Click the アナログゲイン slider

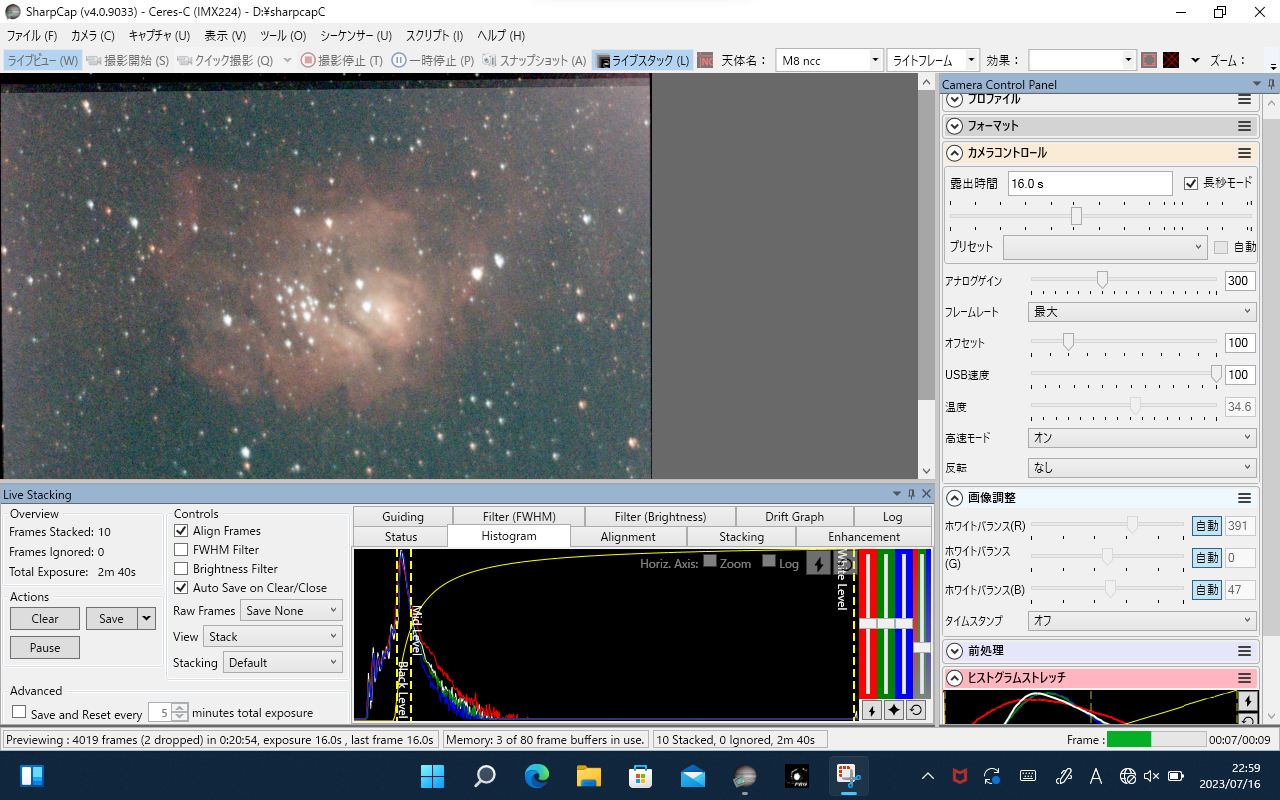point(1124,281)
